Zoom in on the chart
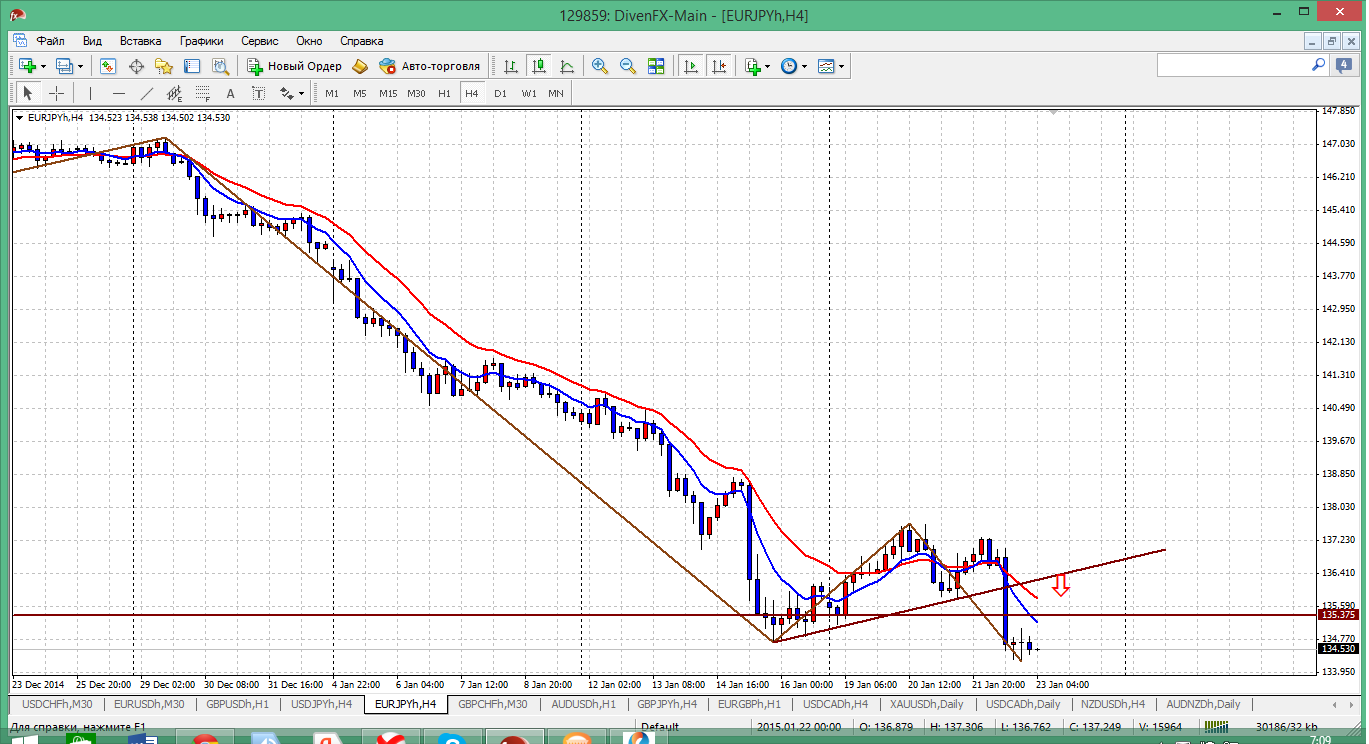 point(600,66)
